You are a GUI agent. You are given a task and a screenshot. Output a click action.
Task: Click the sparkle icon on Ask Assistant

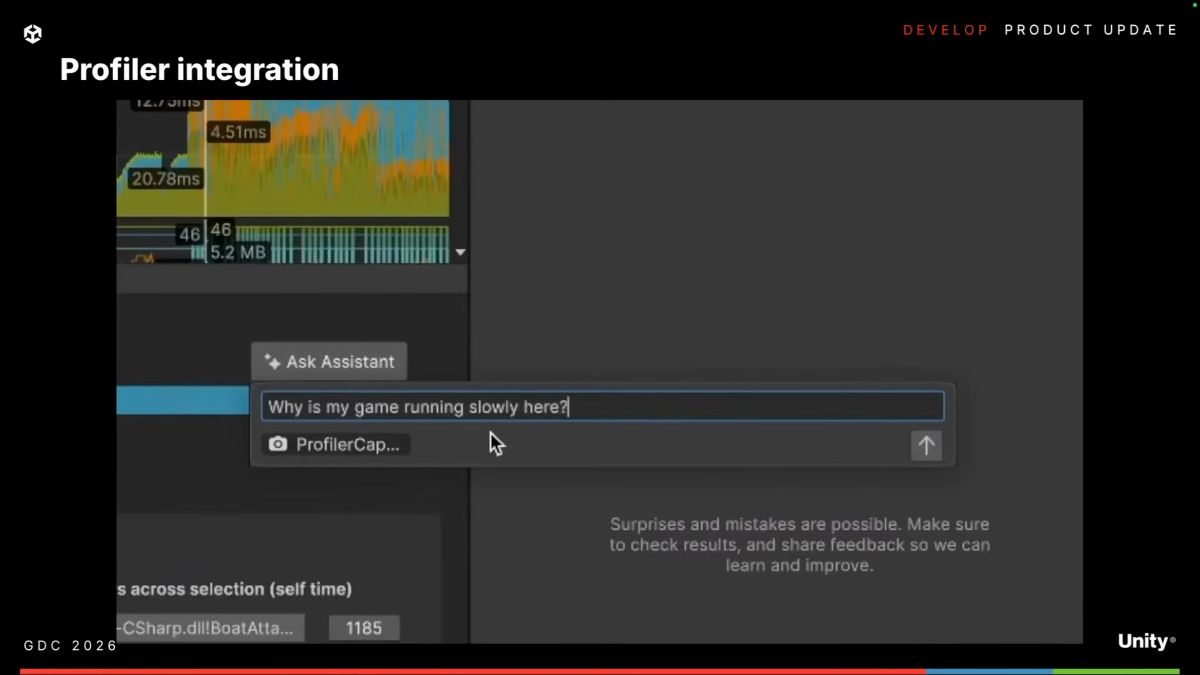pos(272,362)
